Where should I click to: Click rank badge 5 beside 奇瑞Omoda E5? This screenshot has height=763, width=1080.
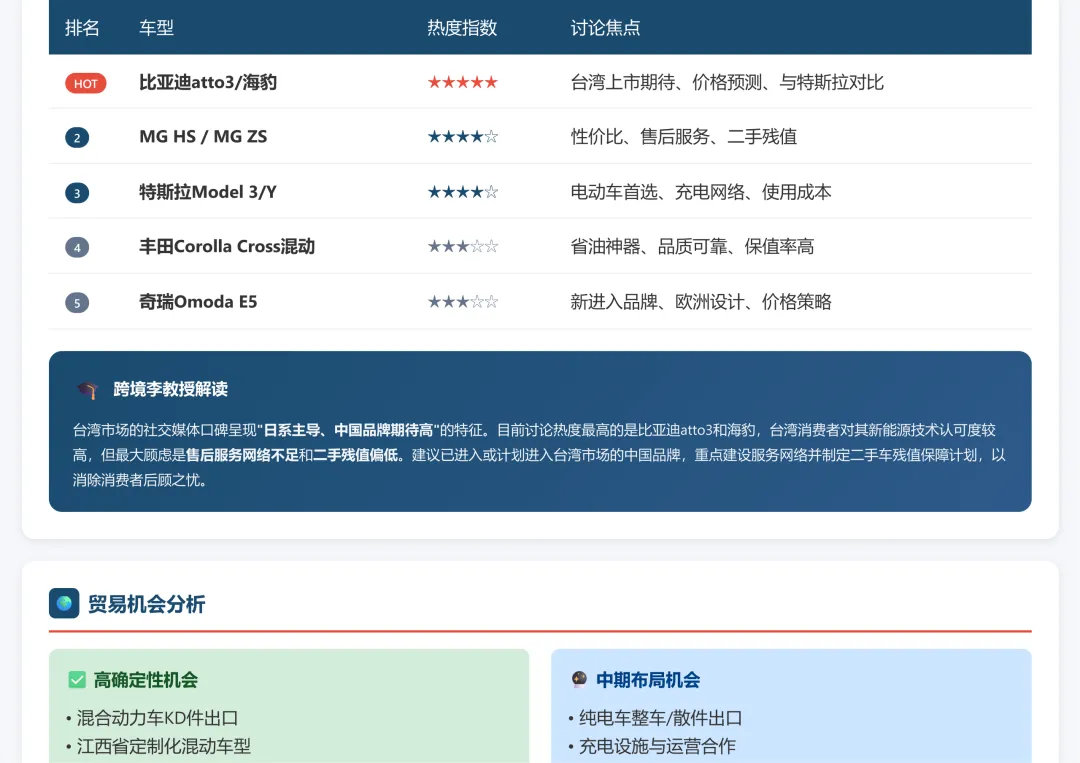(77, 301)
